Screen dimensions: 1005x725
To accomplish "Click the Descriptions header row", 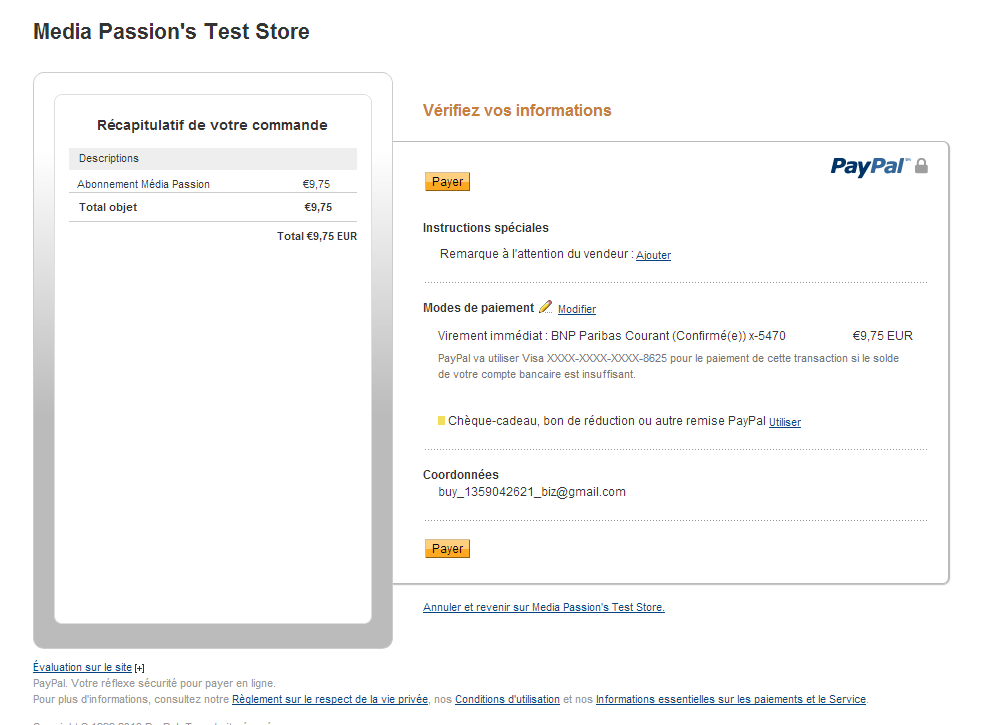I will pyautogui.click(x=213, y=159).
